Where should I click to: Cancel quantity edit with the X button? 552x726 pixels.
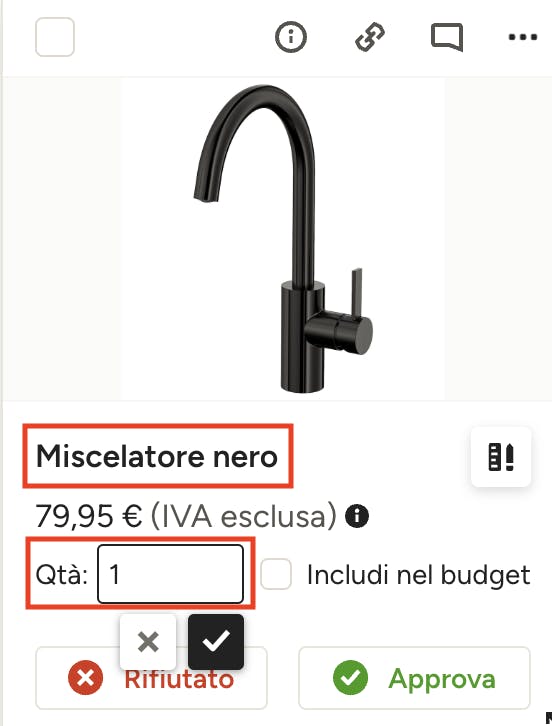coord(148,642)
